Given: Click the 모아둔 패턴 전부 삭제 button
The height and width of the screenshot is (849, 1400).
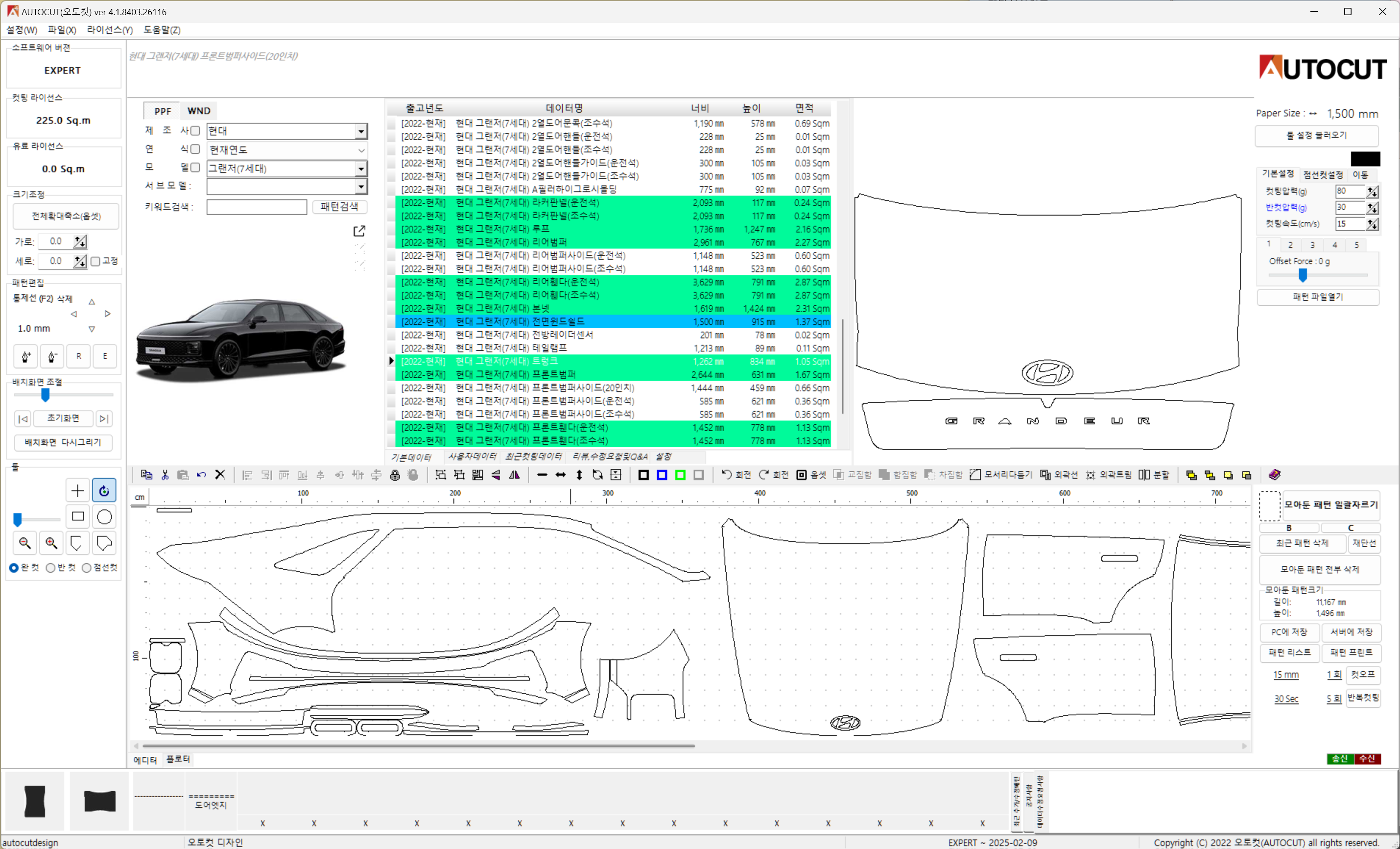Looking at the screenshot, I should pyautogui.click(x=1320, y=569).
